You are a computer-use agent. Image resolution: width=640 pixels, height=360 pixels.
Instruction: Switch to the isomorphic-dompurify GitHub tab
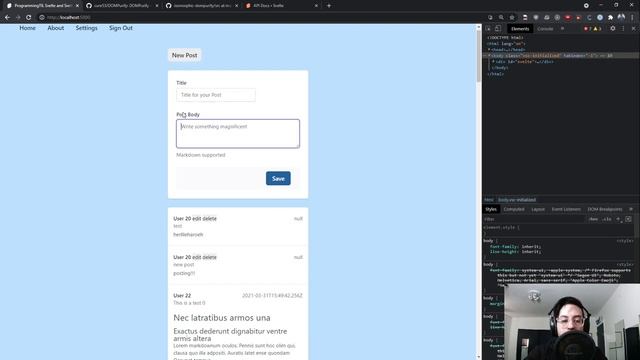[x=201, y=6]
